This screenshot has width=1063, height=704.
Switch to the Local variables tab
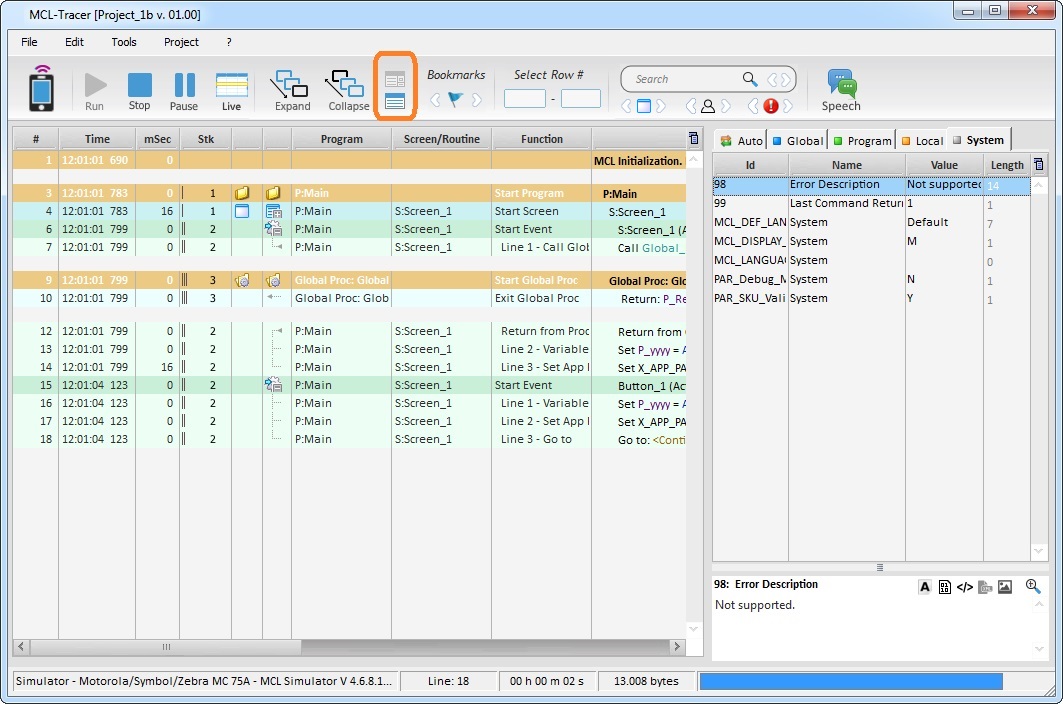pyautogui.click(x=922, y=140)
